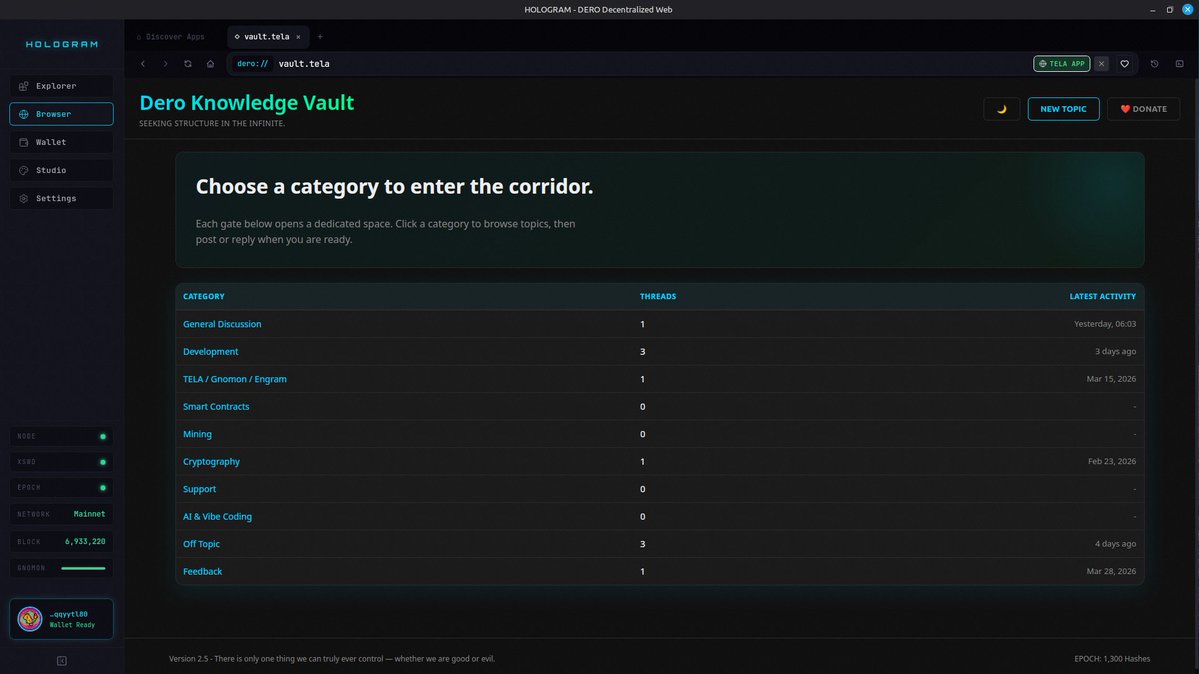Favorite vault.tela using the heart icon
The image size is (1199, 674).
tap(1124, 63)
